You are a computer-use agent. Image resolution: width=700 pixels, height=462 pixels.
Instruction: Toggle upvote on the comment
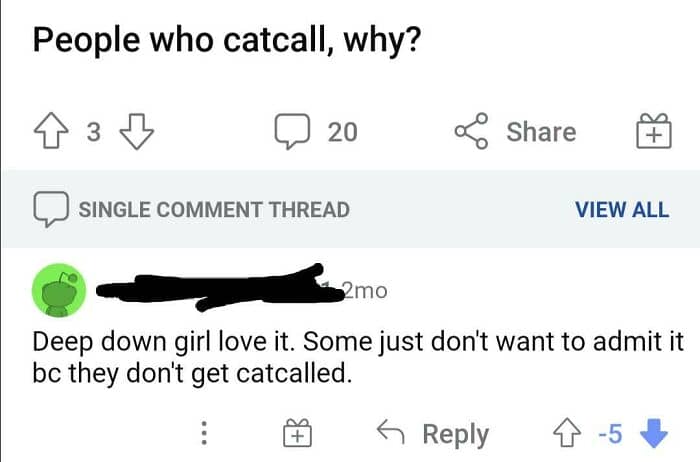(x=568, y=433)
